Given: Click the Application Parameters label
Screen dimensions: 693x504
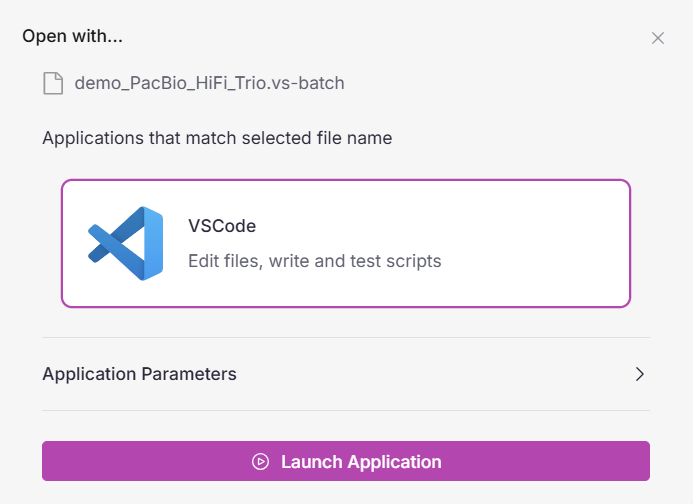Looking at the screenshot, I should (139, 374).
